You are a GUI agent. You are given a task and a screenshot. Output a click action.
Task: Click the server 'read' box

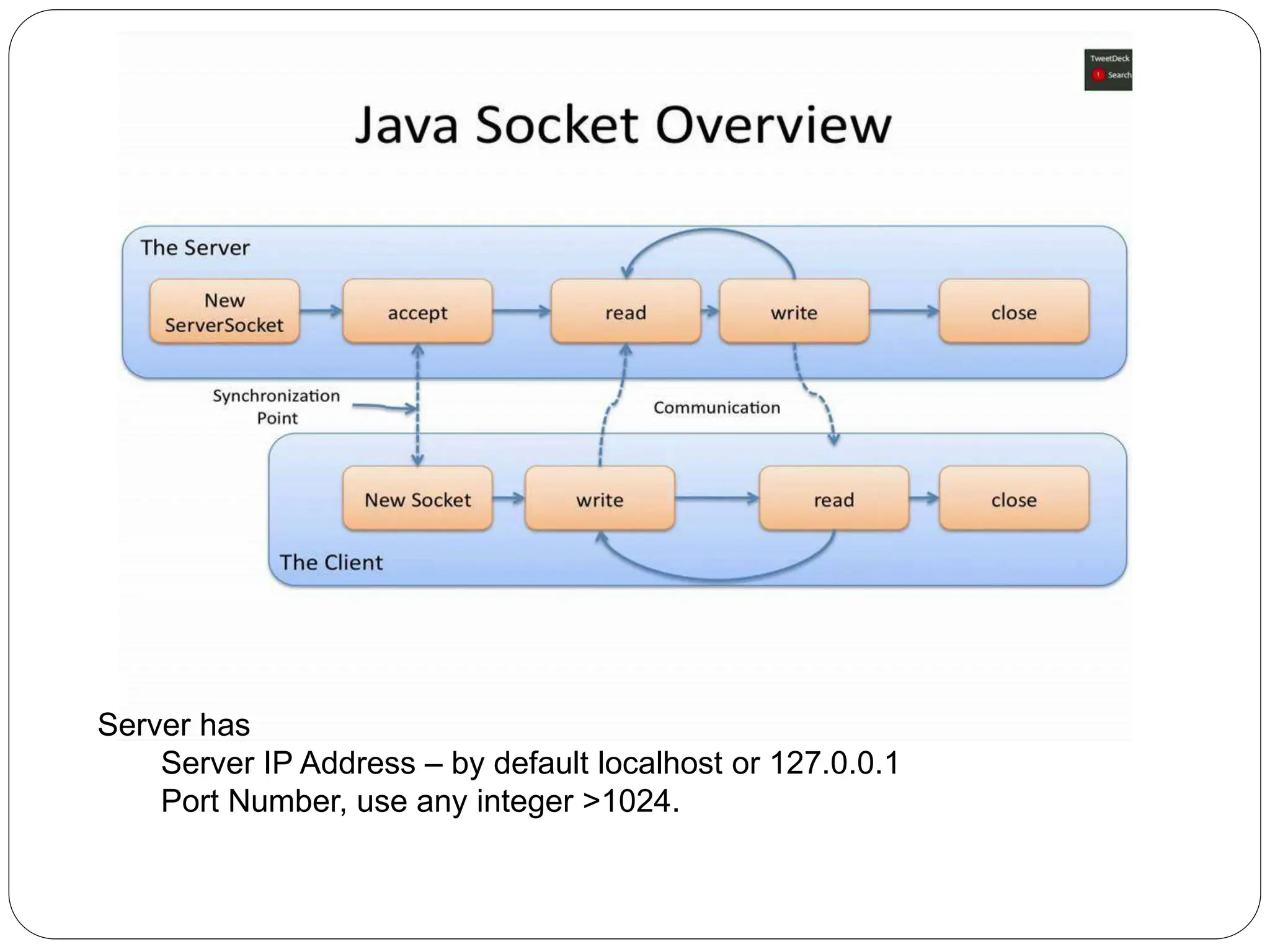click(626, 312)
